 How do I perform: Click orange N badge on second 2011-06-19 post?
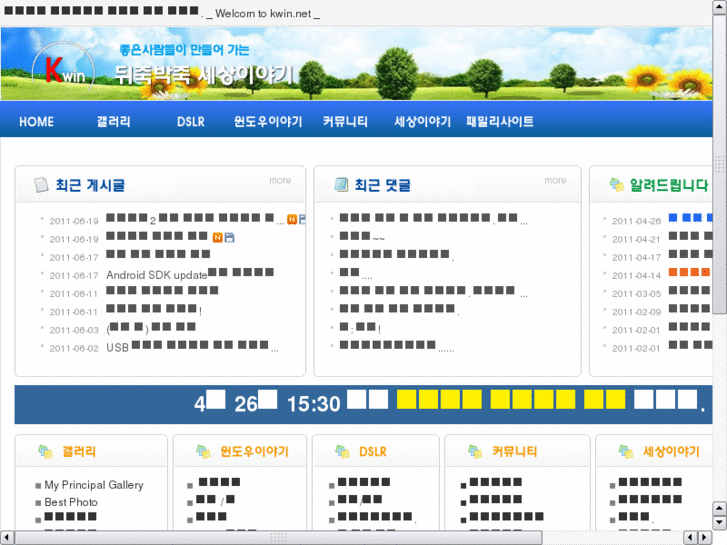click(217, 238)
